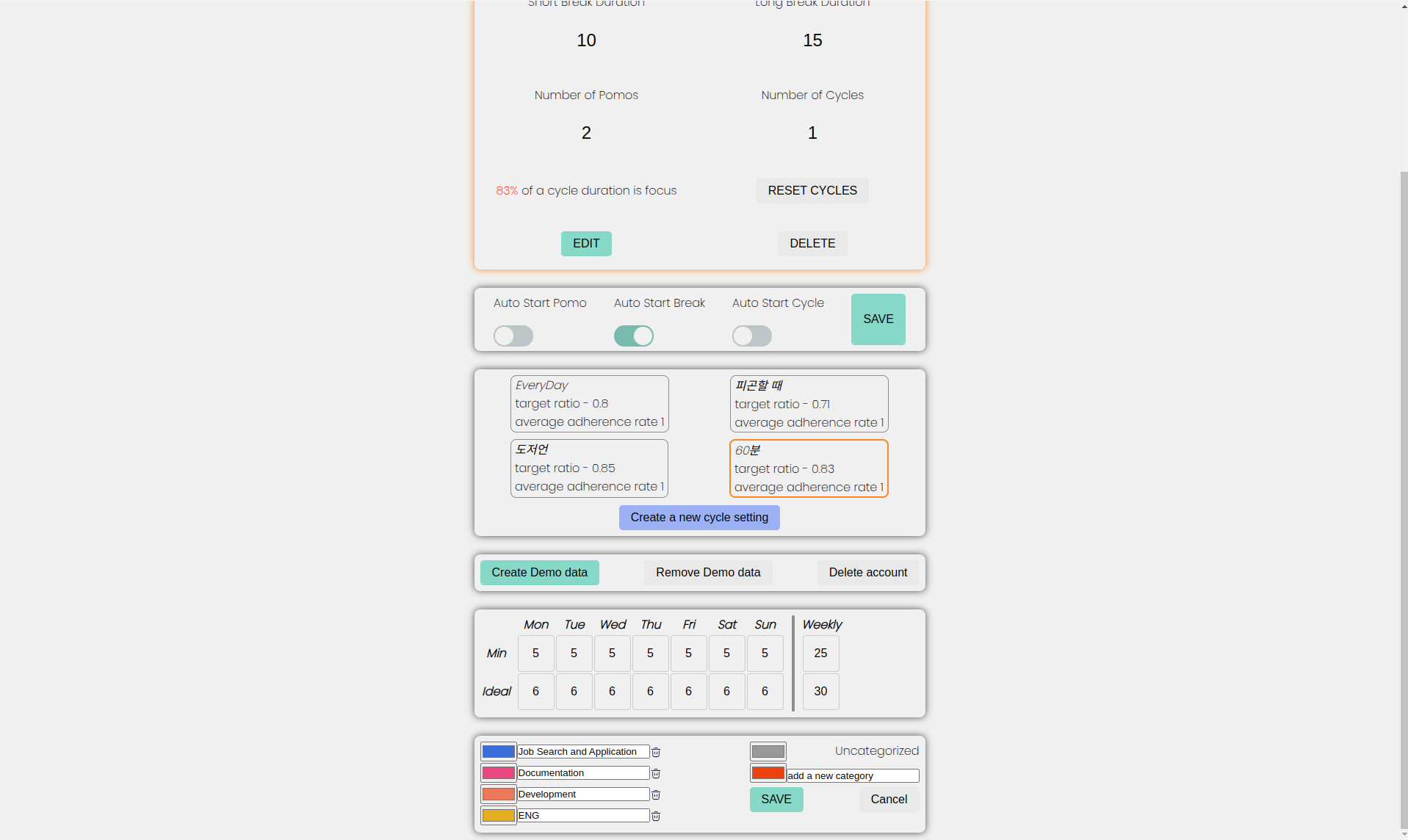Create a new cycle setting
1408x840 pixels.
698,517
